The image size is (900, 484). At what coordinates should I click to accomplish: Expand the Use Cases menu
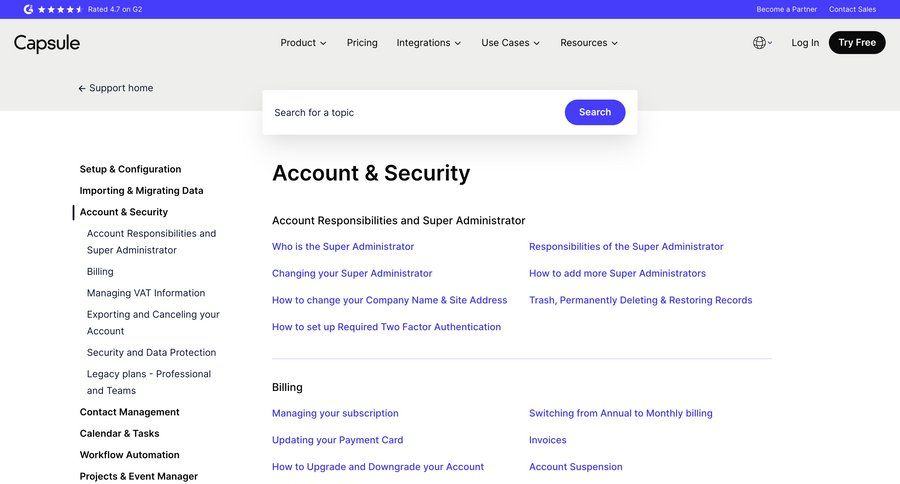pyautogui.click(x=510, y=43)
